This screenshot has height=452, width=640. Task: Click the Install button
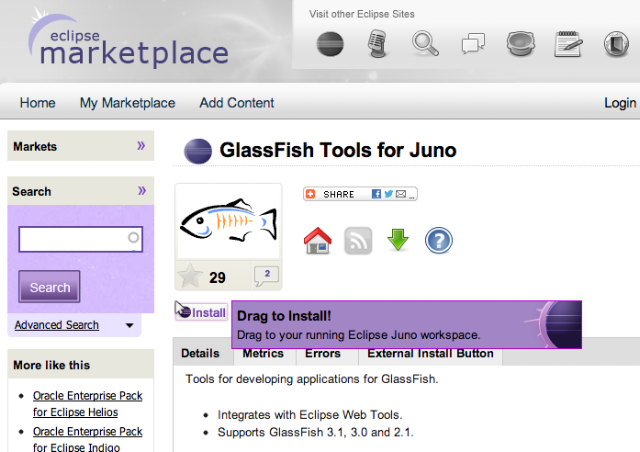click(201, 312)
